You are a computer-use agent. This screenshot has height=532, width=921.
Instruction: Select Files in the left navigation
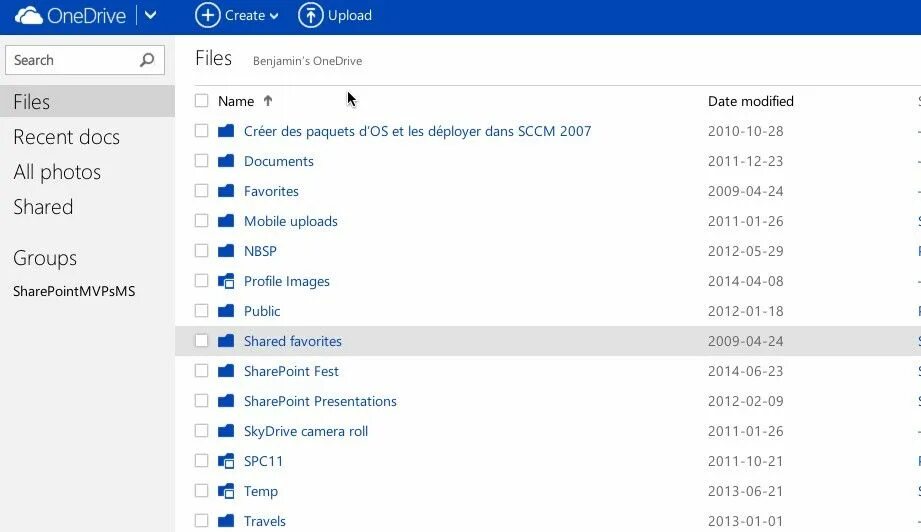[88, 101]
